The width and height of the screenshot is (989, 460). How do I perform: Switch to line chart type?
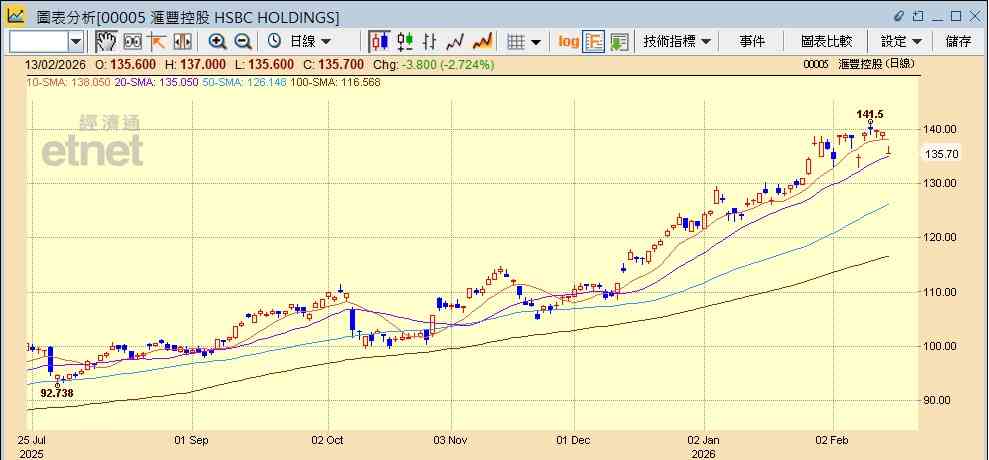(455, 42)
